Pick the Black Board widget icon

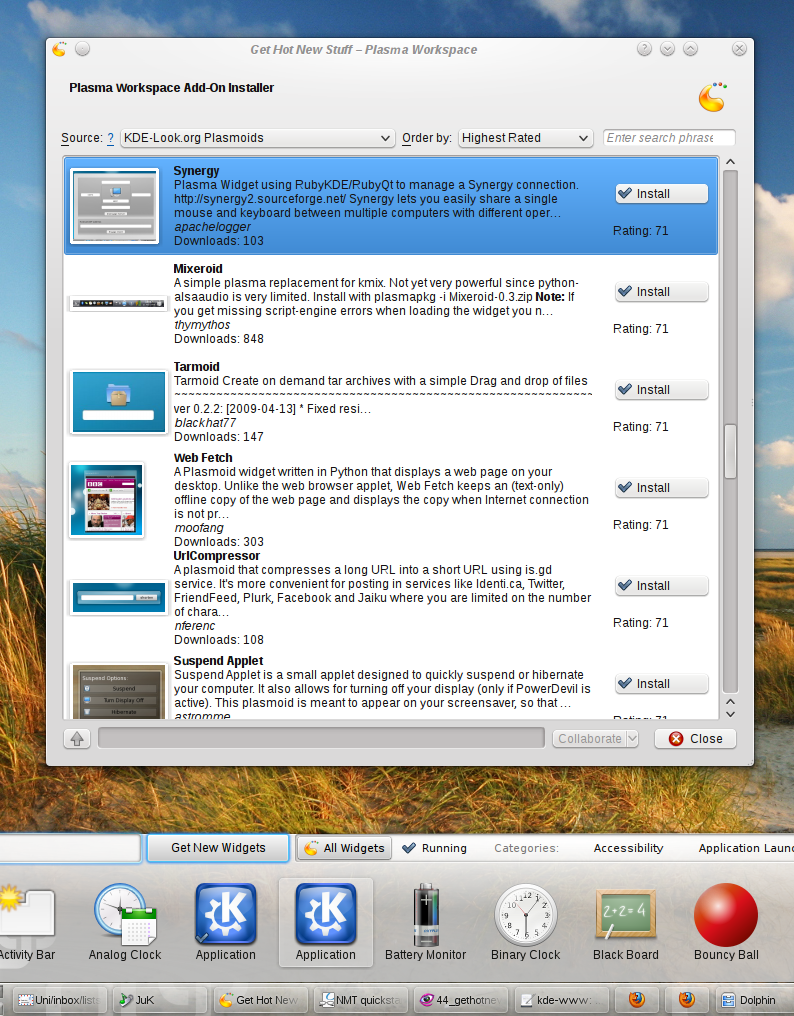(625, 914)
